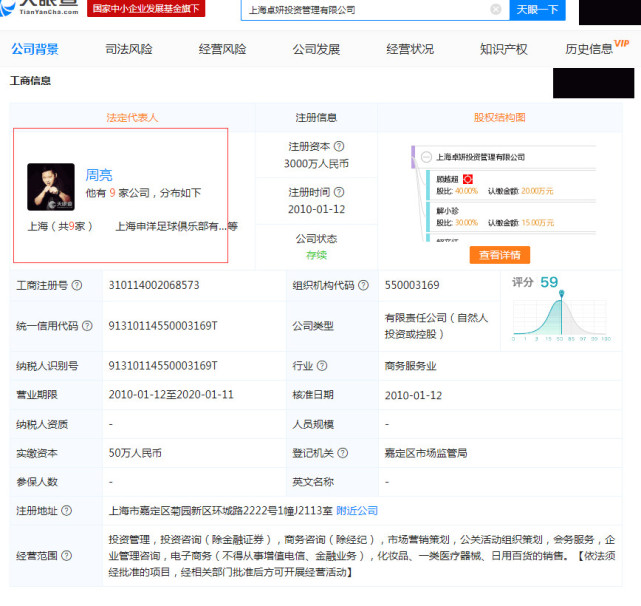Viewport: 641px width, 606px height.
Task: Click the 3000万人民币 registered capital value
Action: pyautogui.click(x=316, y=164)
